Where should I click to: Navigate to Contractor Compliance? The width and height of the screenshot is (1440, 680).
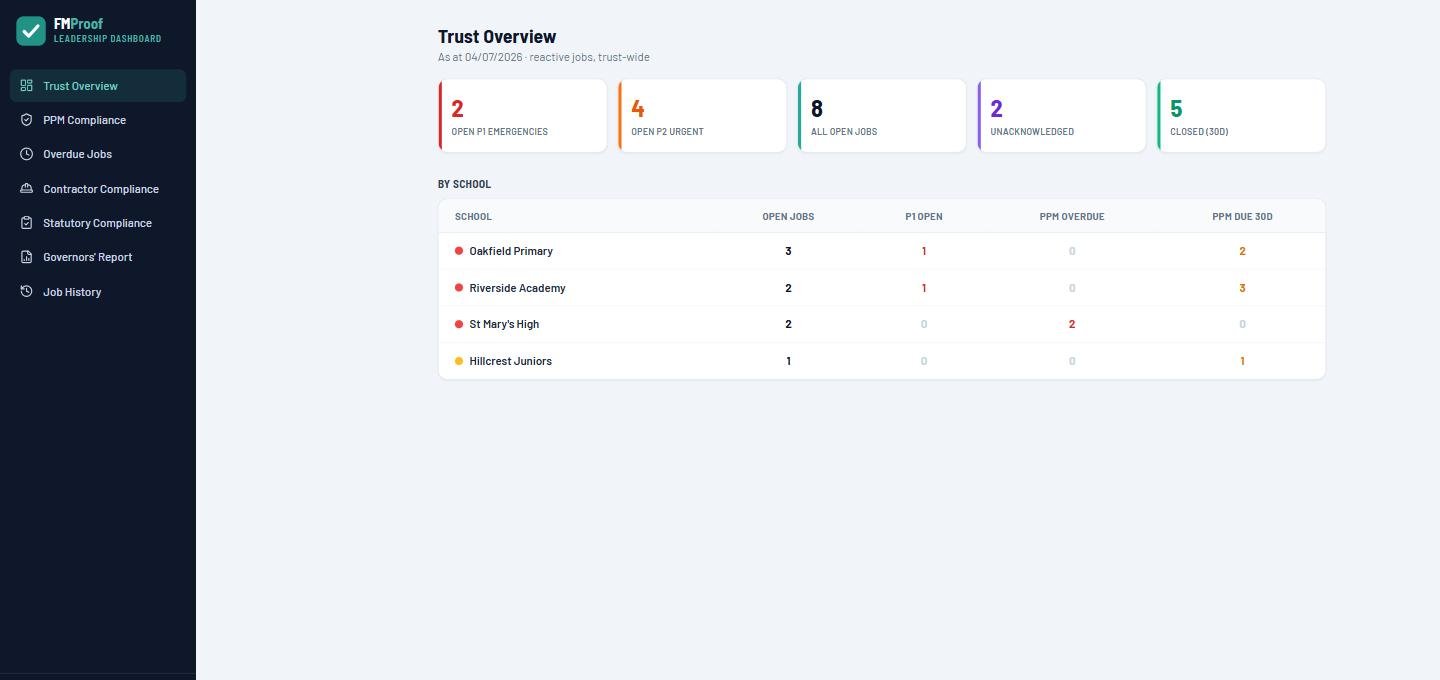(98, 189)
